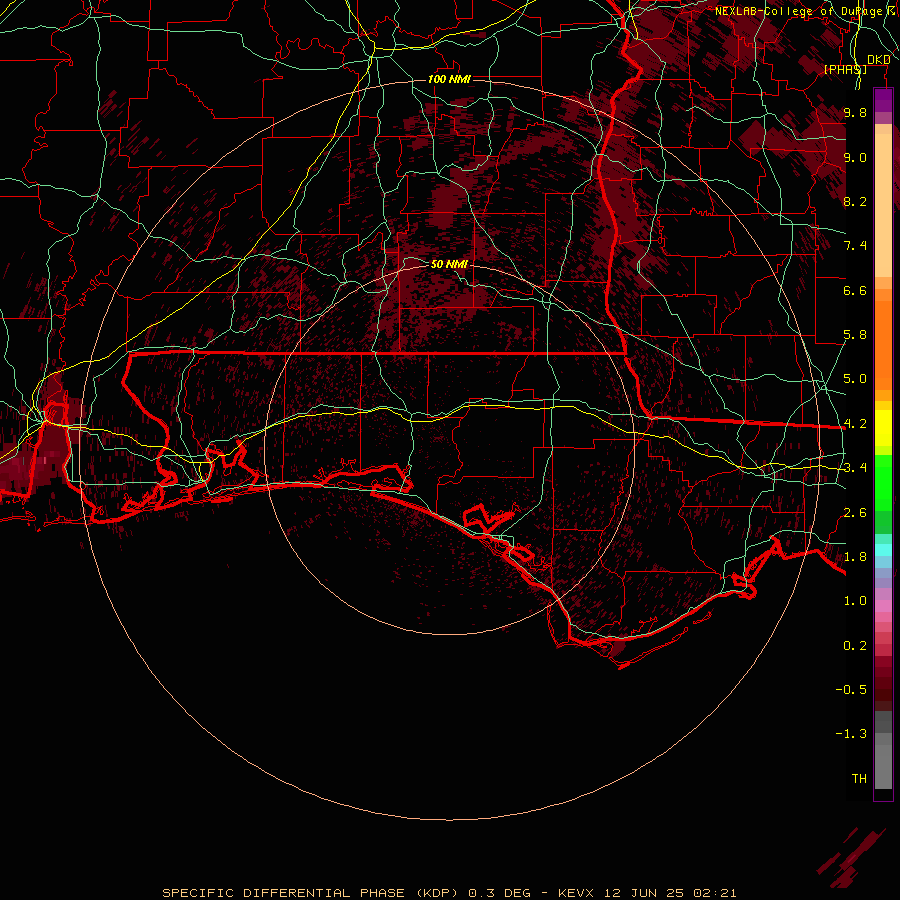Click the '12 JUN 25' date in caption
This screenshot has height=900, width=900.
click(x=645, y=893)
